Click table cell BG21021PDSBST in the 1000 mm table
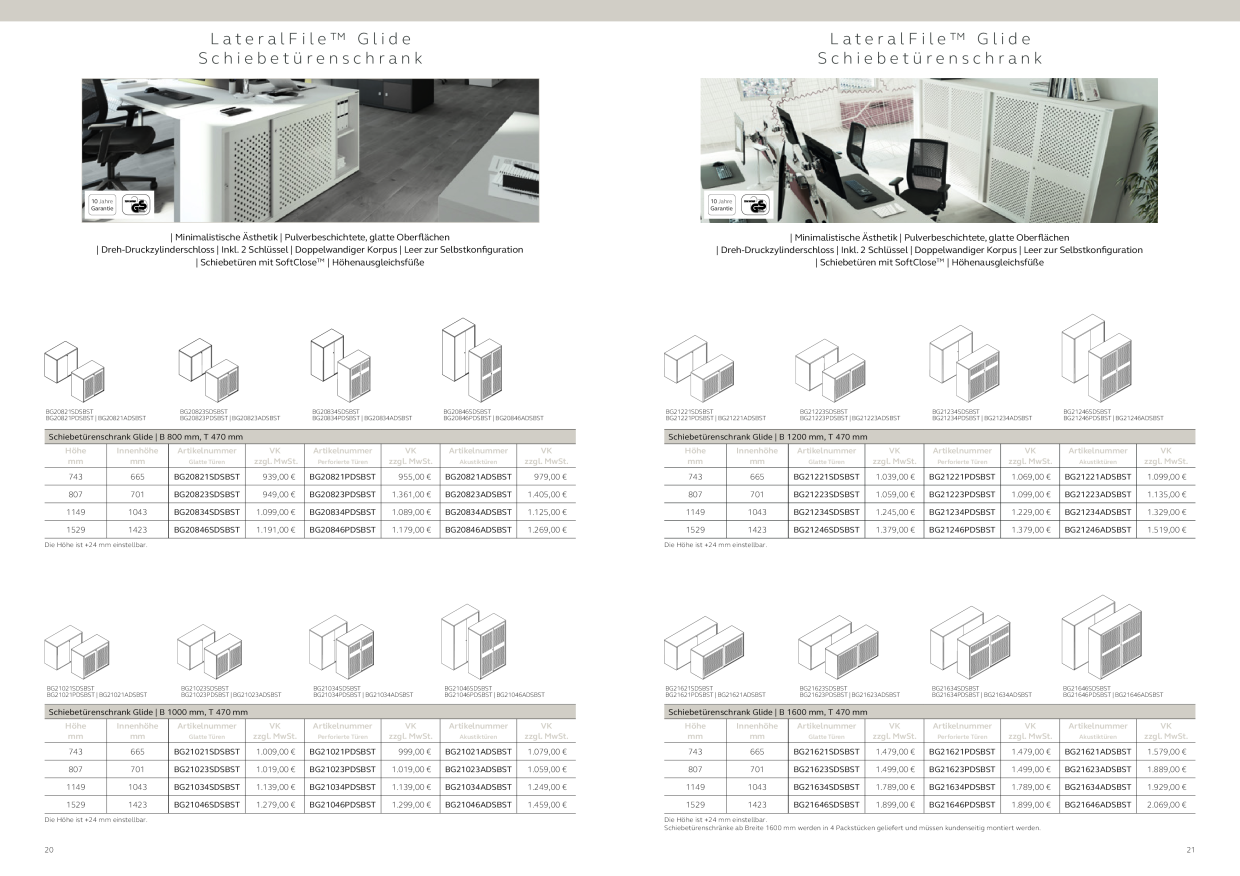This screenshot has height=876, width=1240. click(343, 751)
